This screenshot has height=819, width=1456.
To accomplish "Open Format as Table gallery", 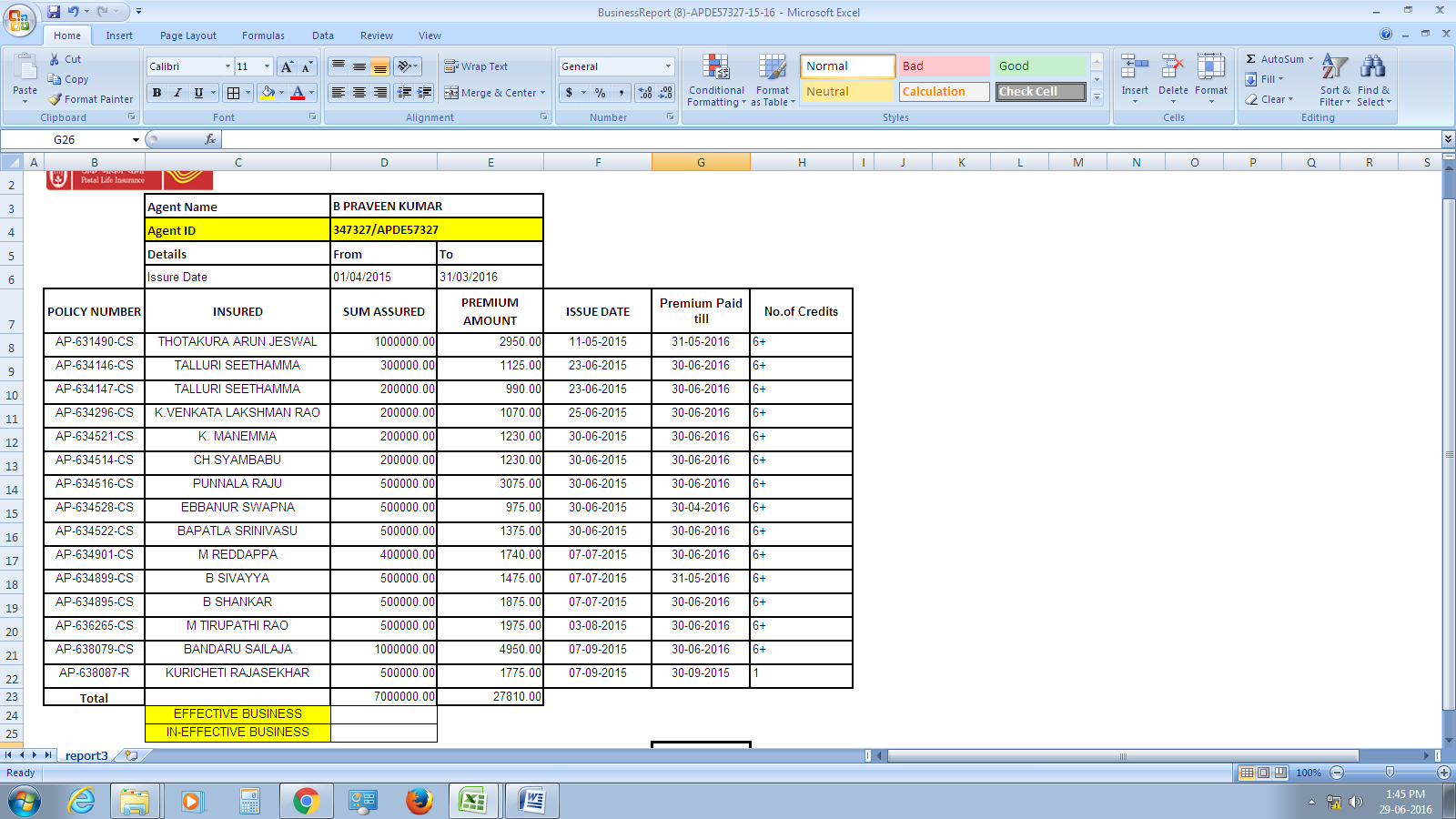I will (773, 80).
